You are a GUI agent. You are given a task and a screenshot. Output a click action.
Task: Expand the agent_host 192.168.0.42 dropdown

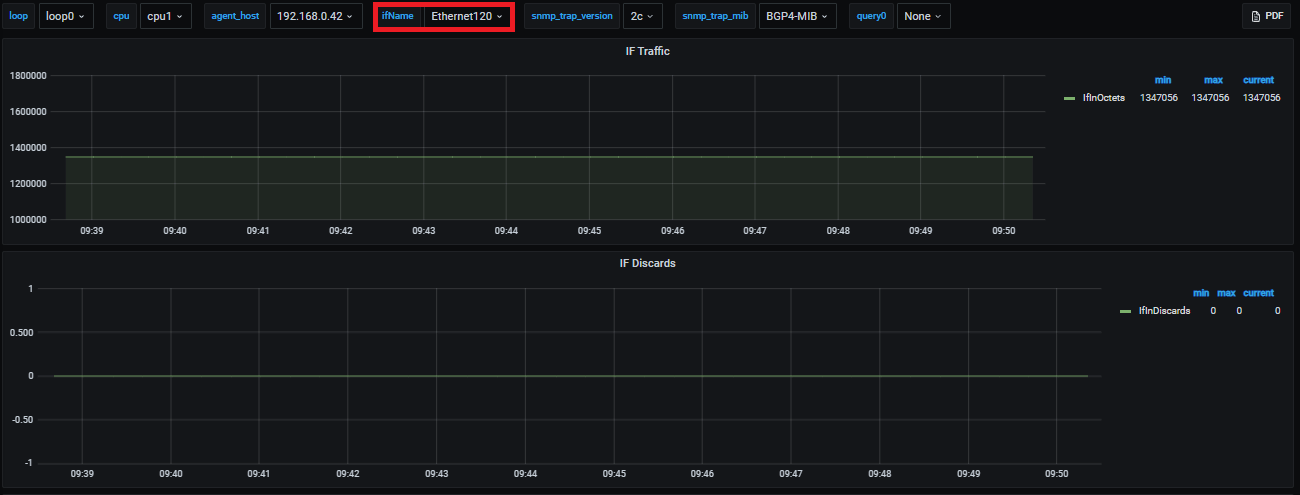click(316, 16)
